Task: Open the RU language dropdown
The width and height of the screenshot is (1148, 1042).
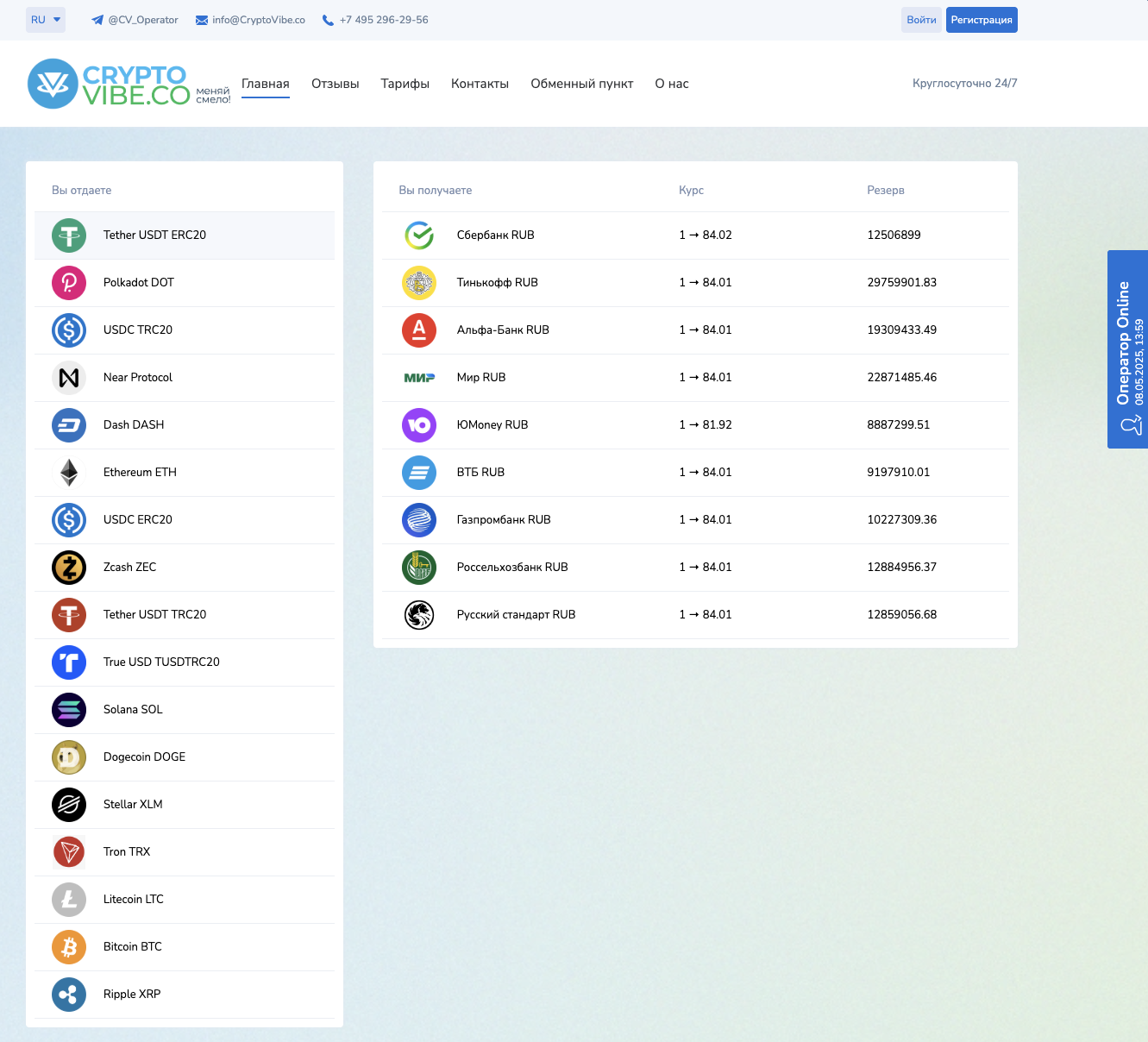Action: [46, 20]
